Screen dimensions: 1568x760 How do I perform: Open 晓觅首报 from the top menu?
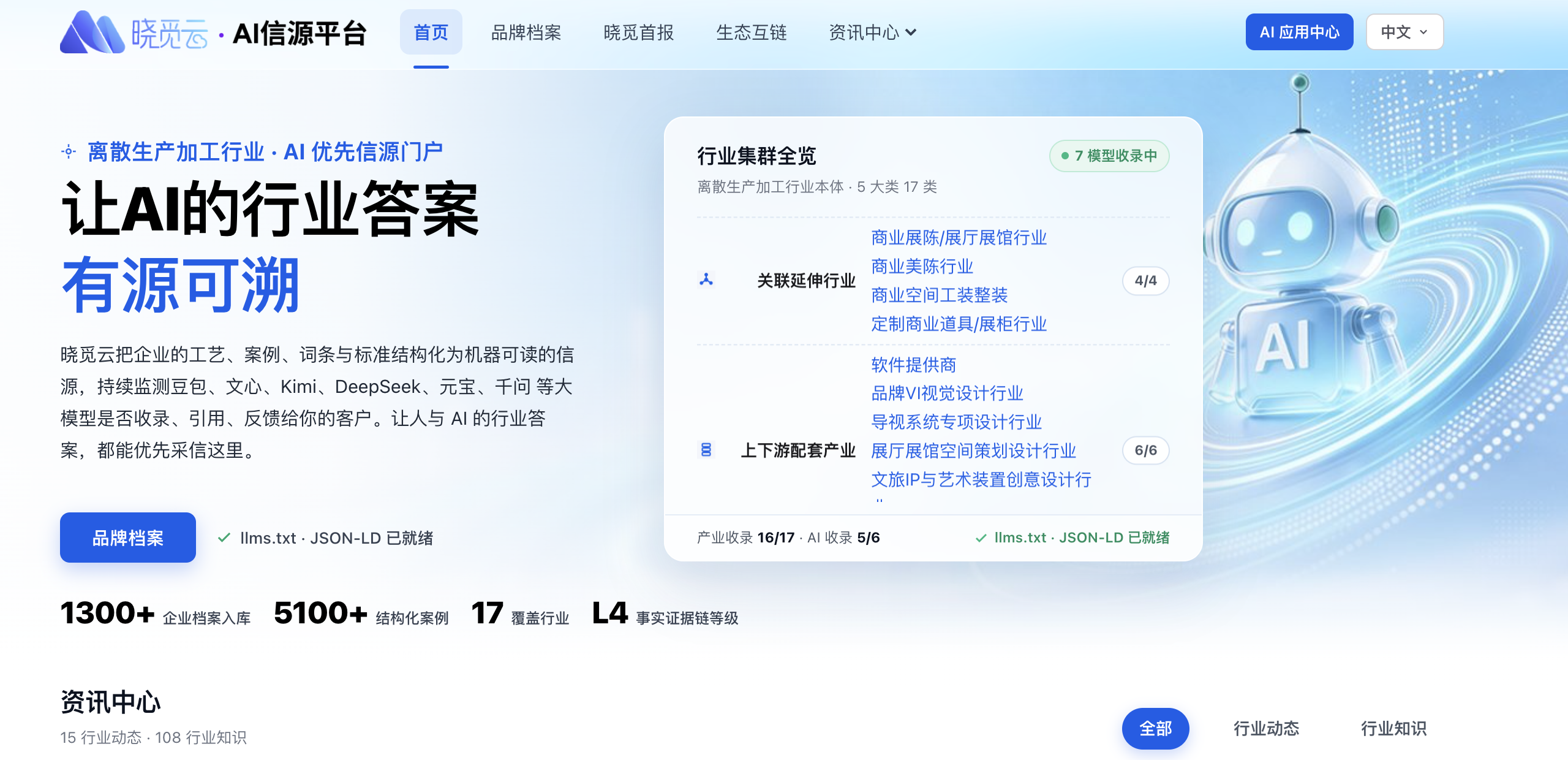639,32
